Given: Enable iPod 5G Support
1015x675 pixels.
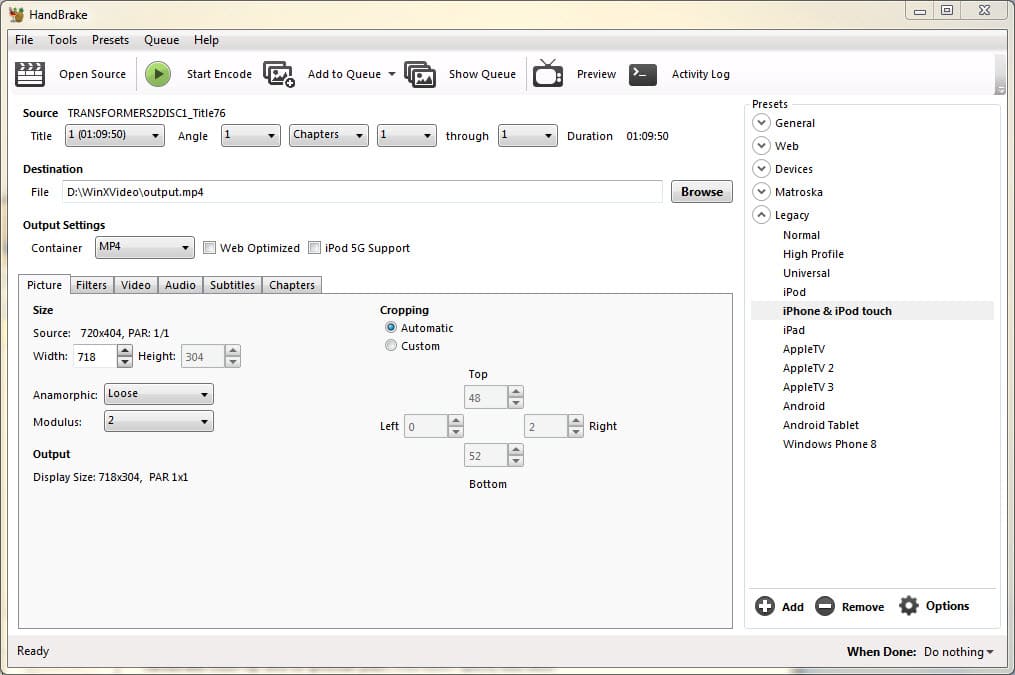Looking at the screenshot, I should pos(313,247).
